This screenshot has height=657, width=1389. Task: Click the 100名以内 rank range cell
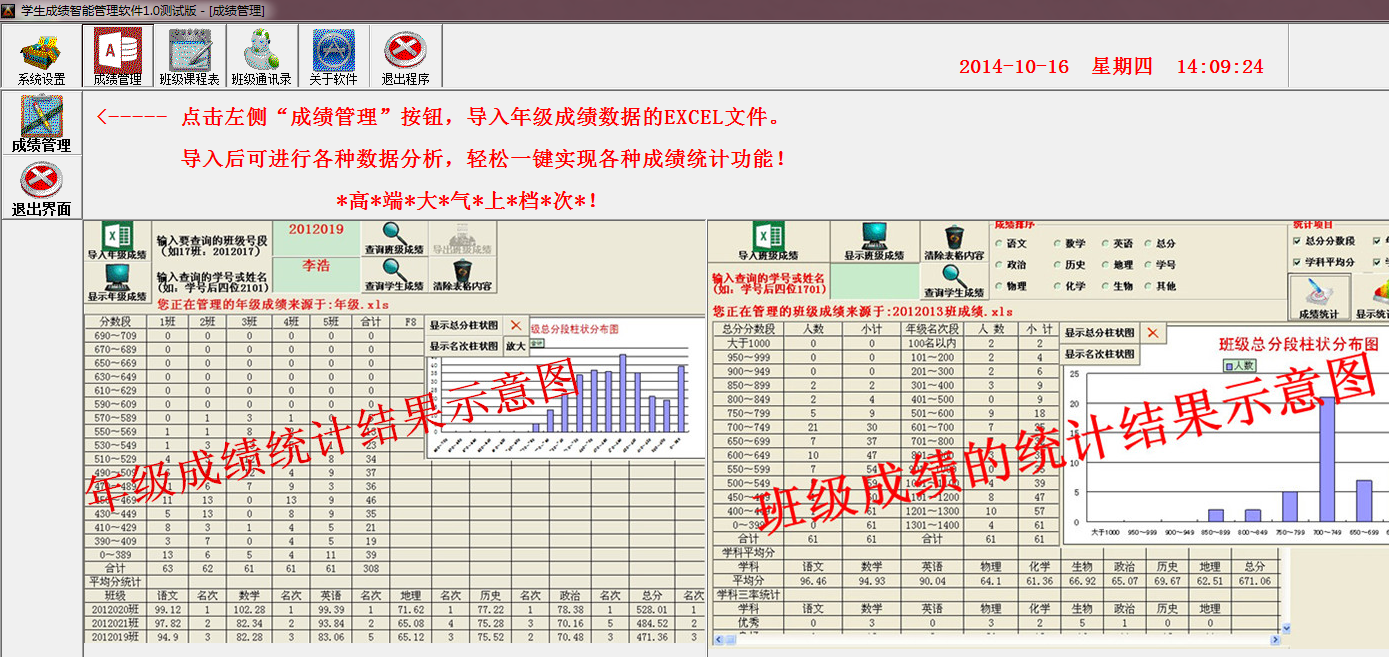[932, 343]
